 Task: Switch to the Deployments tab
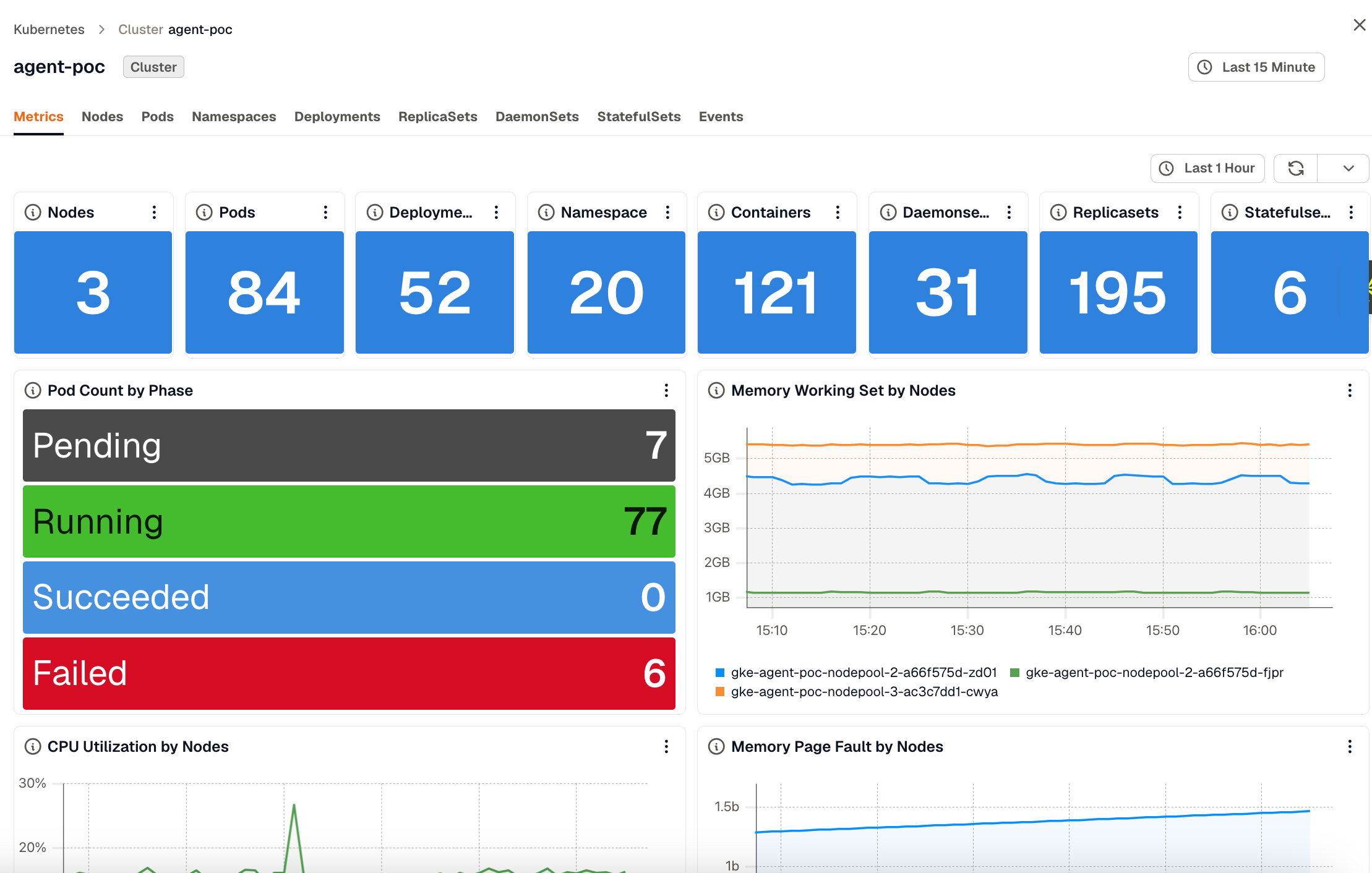click(337, 116)
